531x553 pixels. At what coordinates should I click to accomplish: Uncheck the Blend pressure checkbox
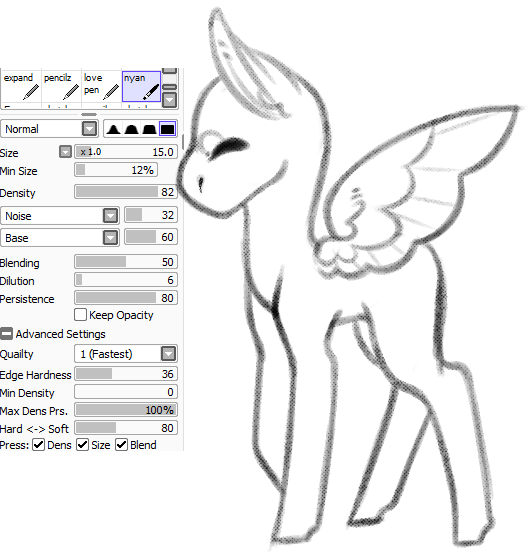click(x=121, y=445)
